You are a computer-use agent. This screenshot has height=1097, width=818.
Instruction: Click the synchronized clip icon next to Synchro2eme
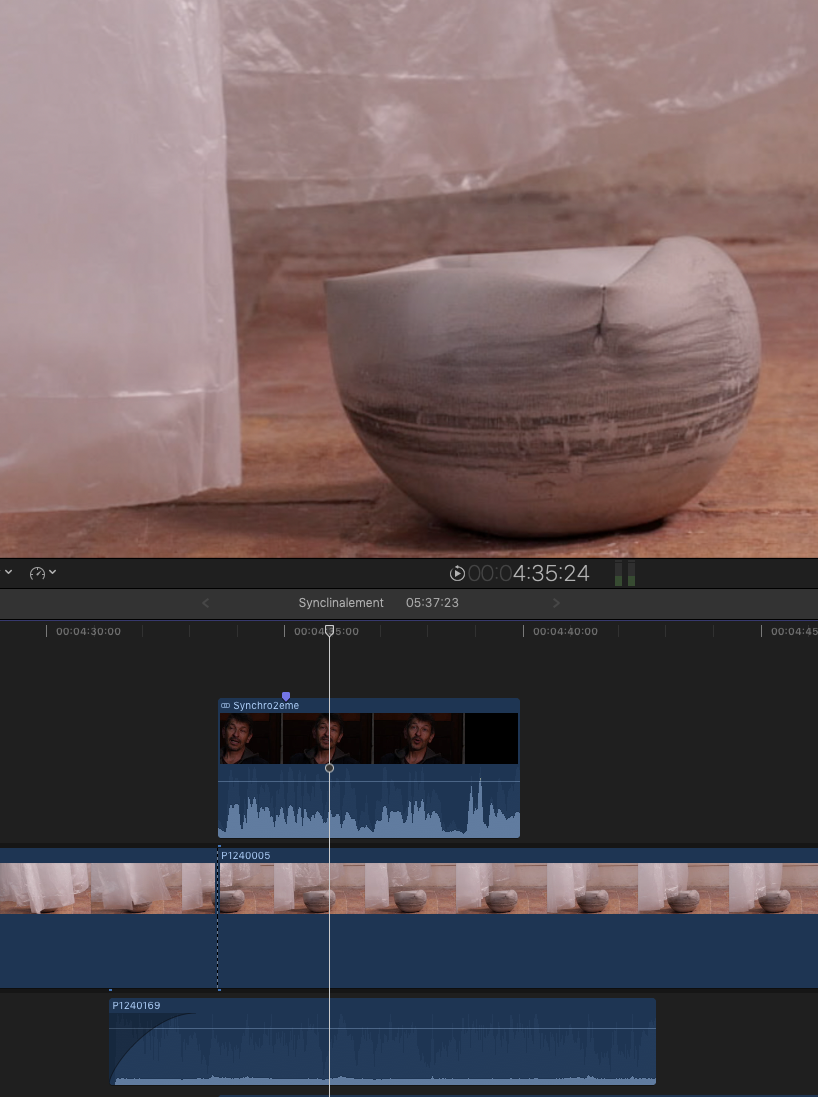tap(225, 706)
